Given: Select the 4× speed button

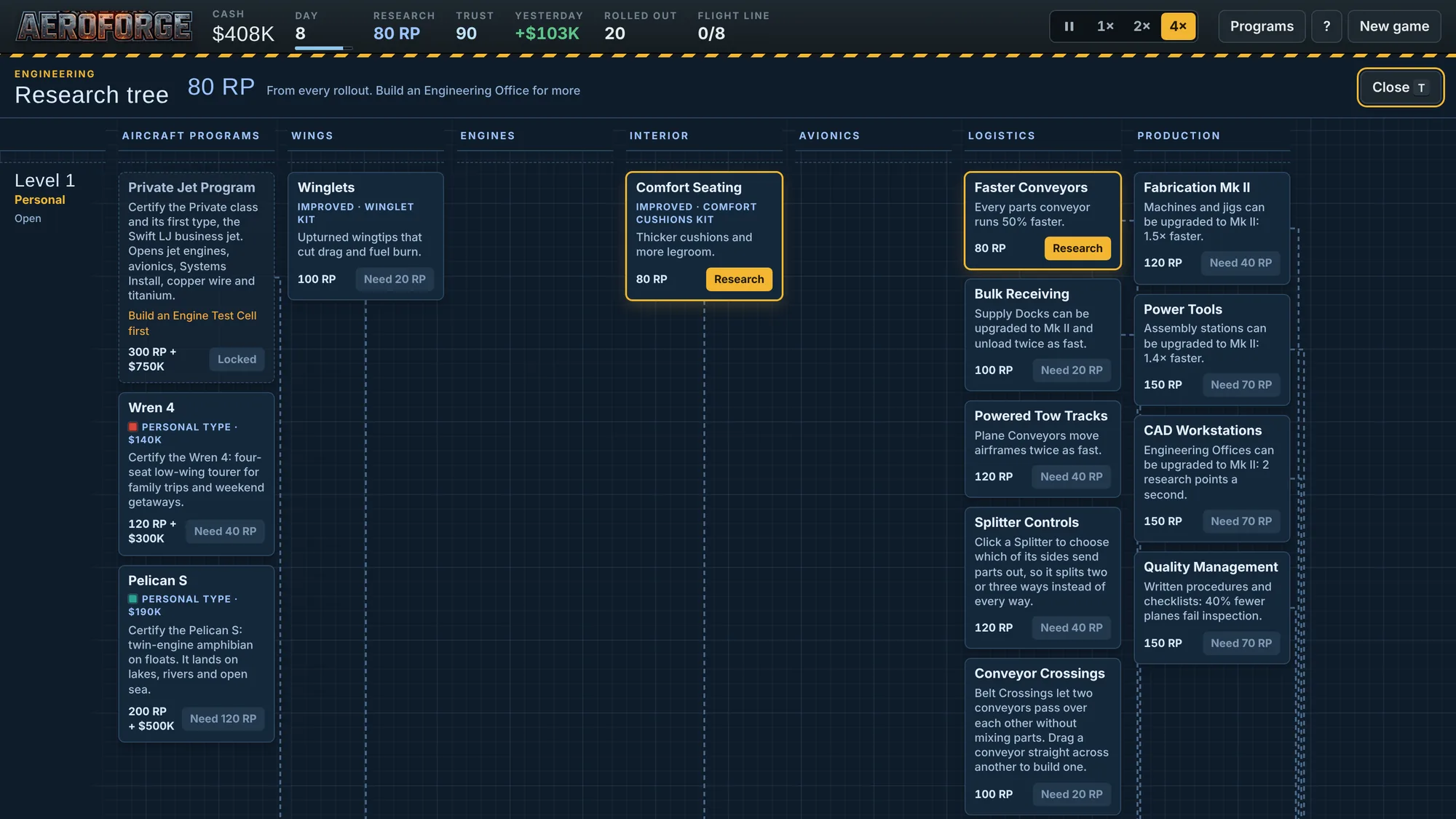Looking at the screenshot, I should (1178, 26).
